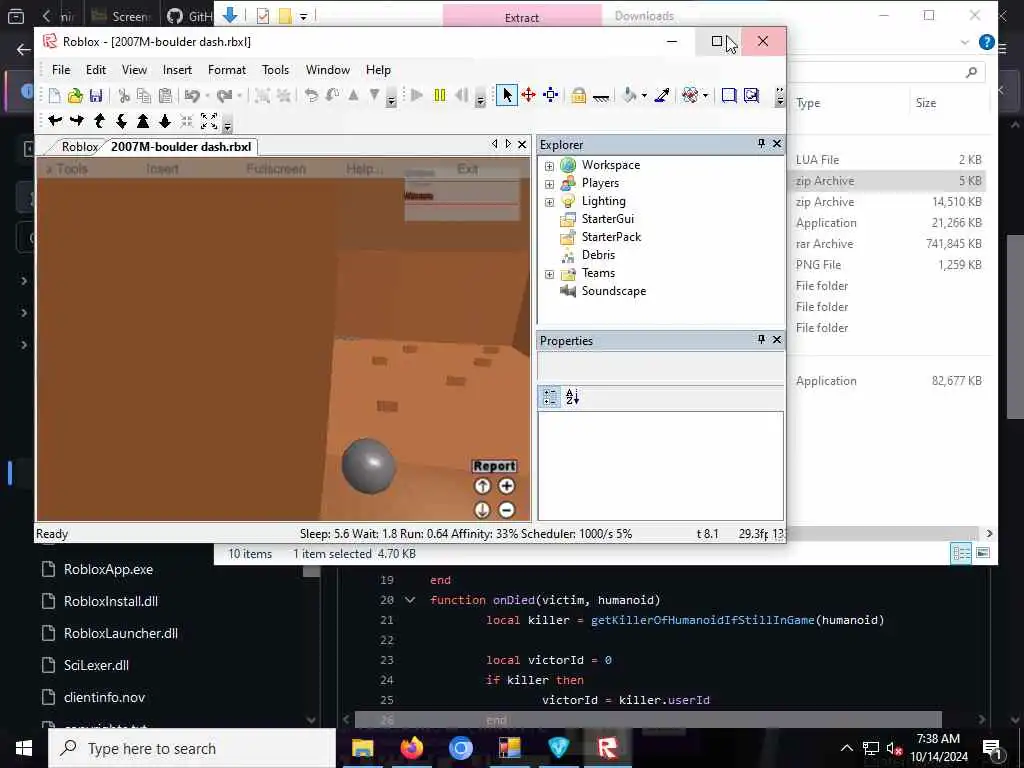
Task: Open the Window menu
Action: click(x=328, y=70)
